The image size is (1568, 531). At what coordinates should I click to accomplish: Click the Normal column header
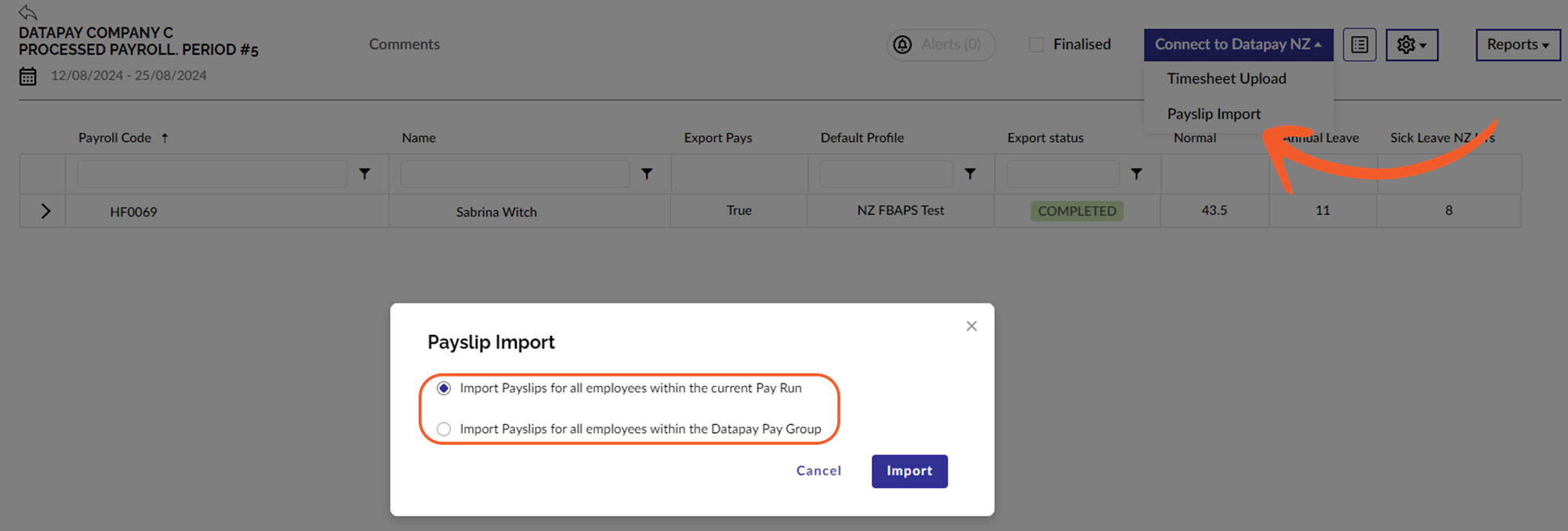1195,138
